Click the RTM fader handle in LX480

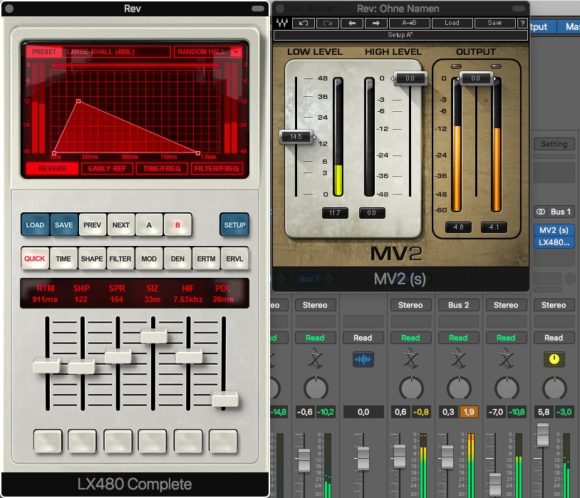pyautogui.click(x=47, y=366)
